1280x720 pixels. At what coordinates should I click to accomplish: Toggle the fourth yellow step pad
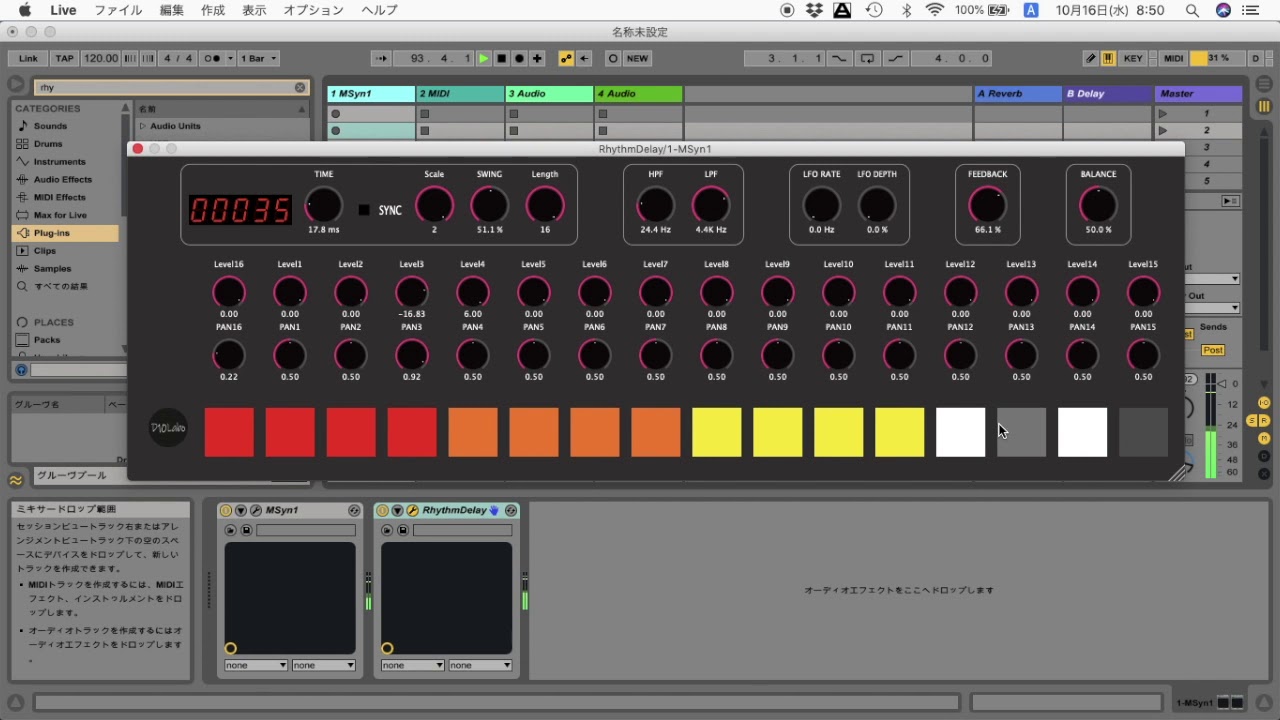coord(899,432)
